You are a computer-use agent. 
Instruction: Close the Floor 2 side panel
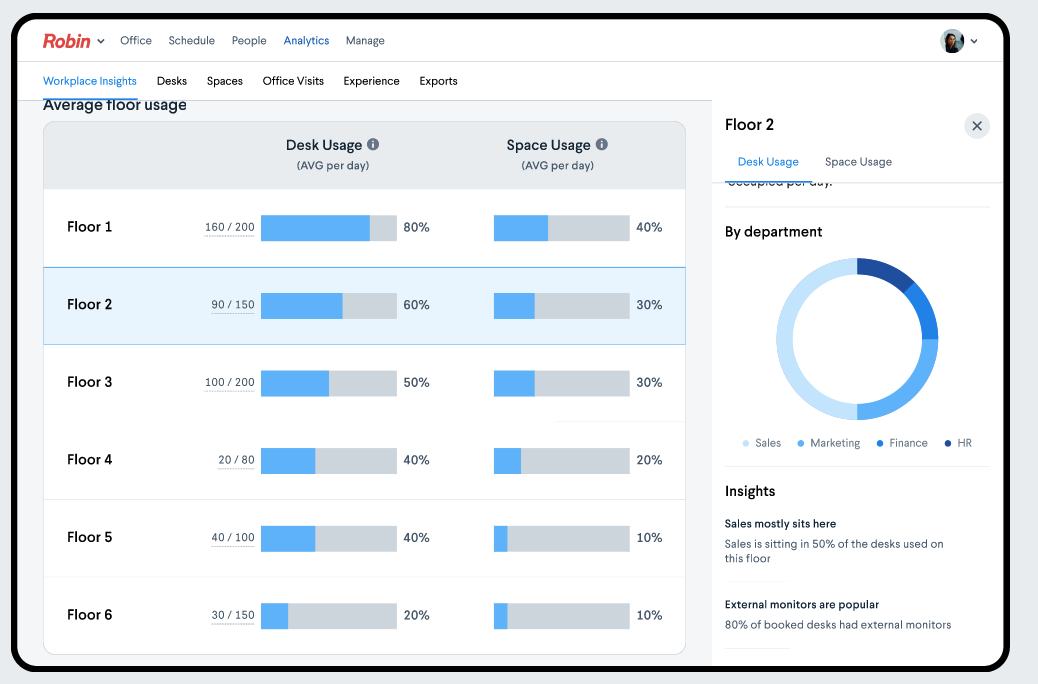(x=976, y=126)
